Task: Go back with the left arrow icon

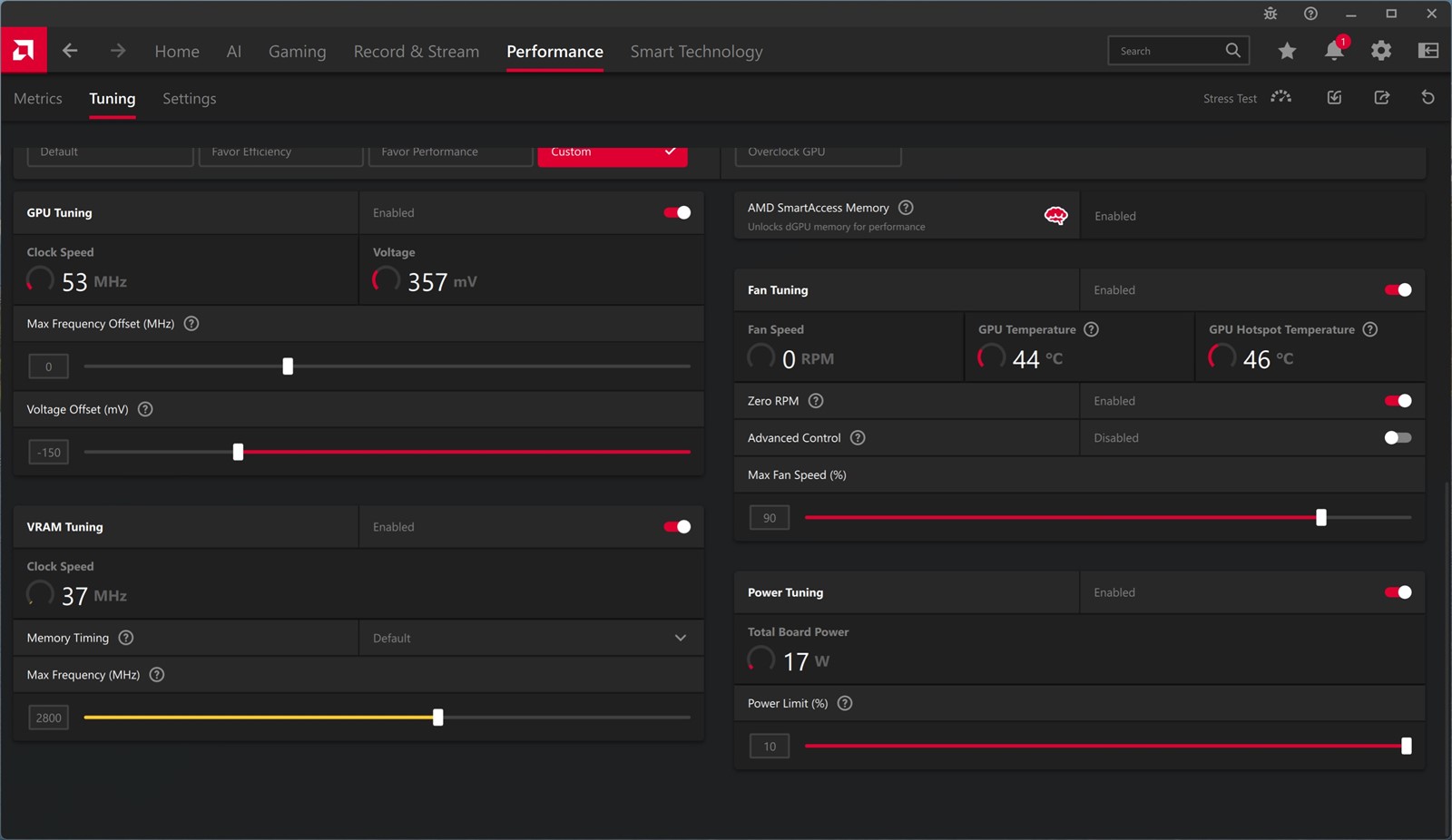Action: 70,51
